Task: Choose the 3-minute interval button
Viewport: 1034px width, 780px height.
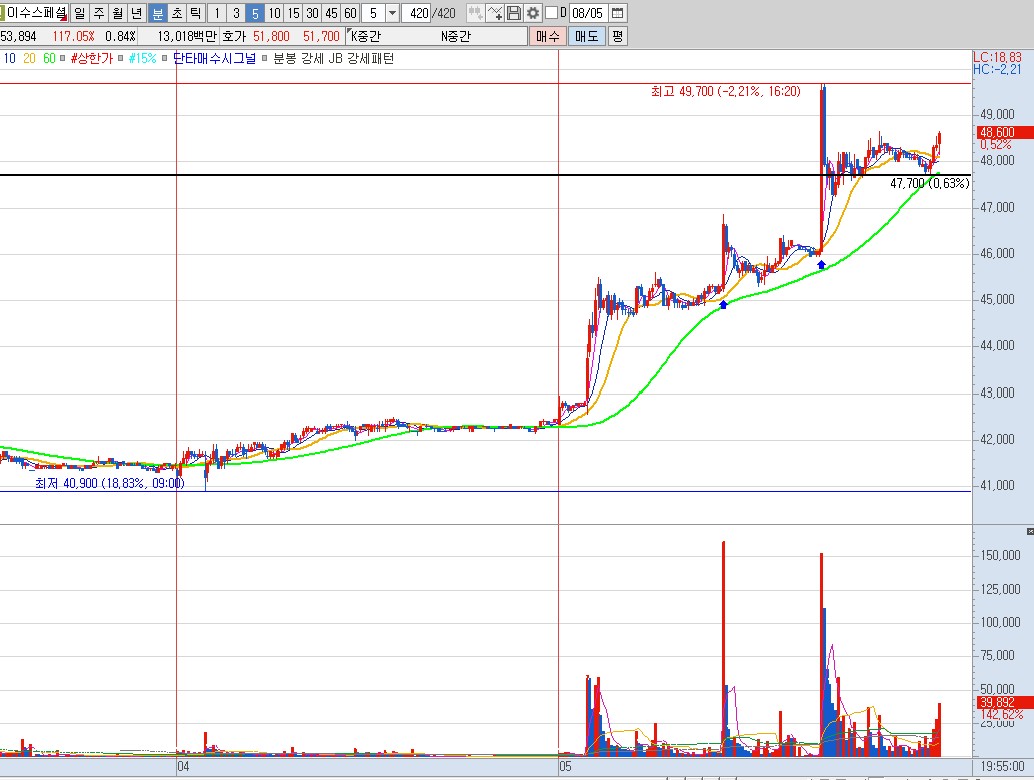Action: tap(236, 13)
